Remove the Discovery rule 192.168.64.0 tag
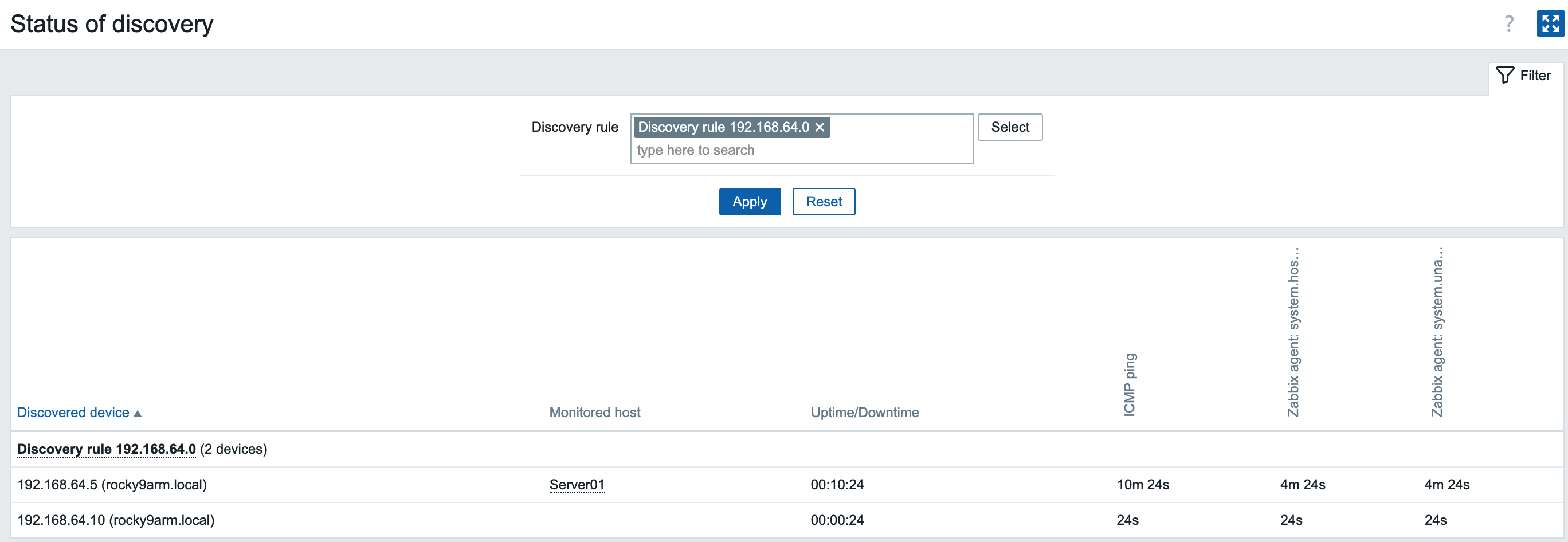 coord(820,127)
